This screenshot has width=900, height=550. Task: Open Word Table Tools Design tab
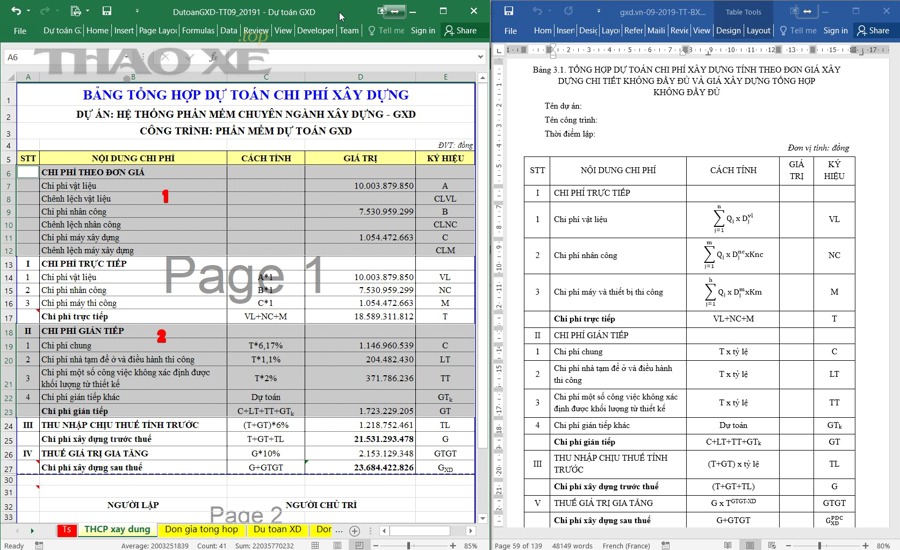[x=728, y=30]
